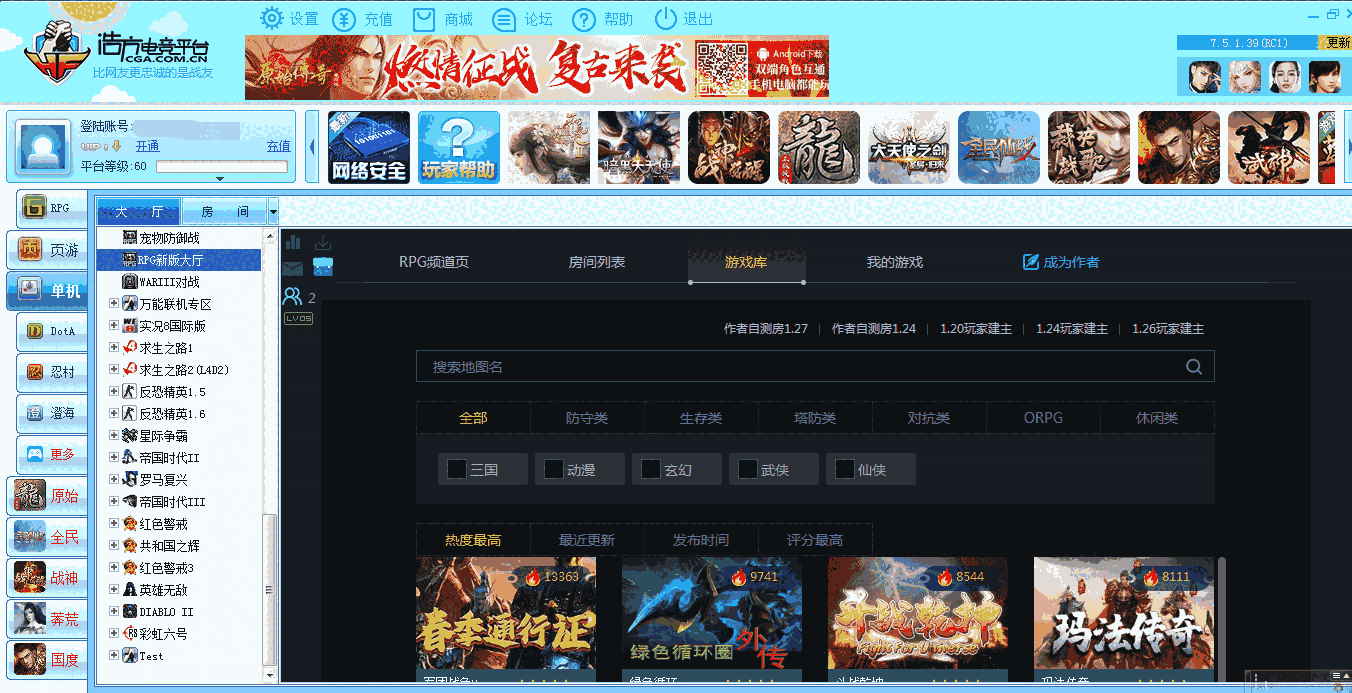Click the 充值 link in account panel
Image resolution: width=1352 pixels, height=693 pixels.
pyautogui.click(x=279, y=146)
